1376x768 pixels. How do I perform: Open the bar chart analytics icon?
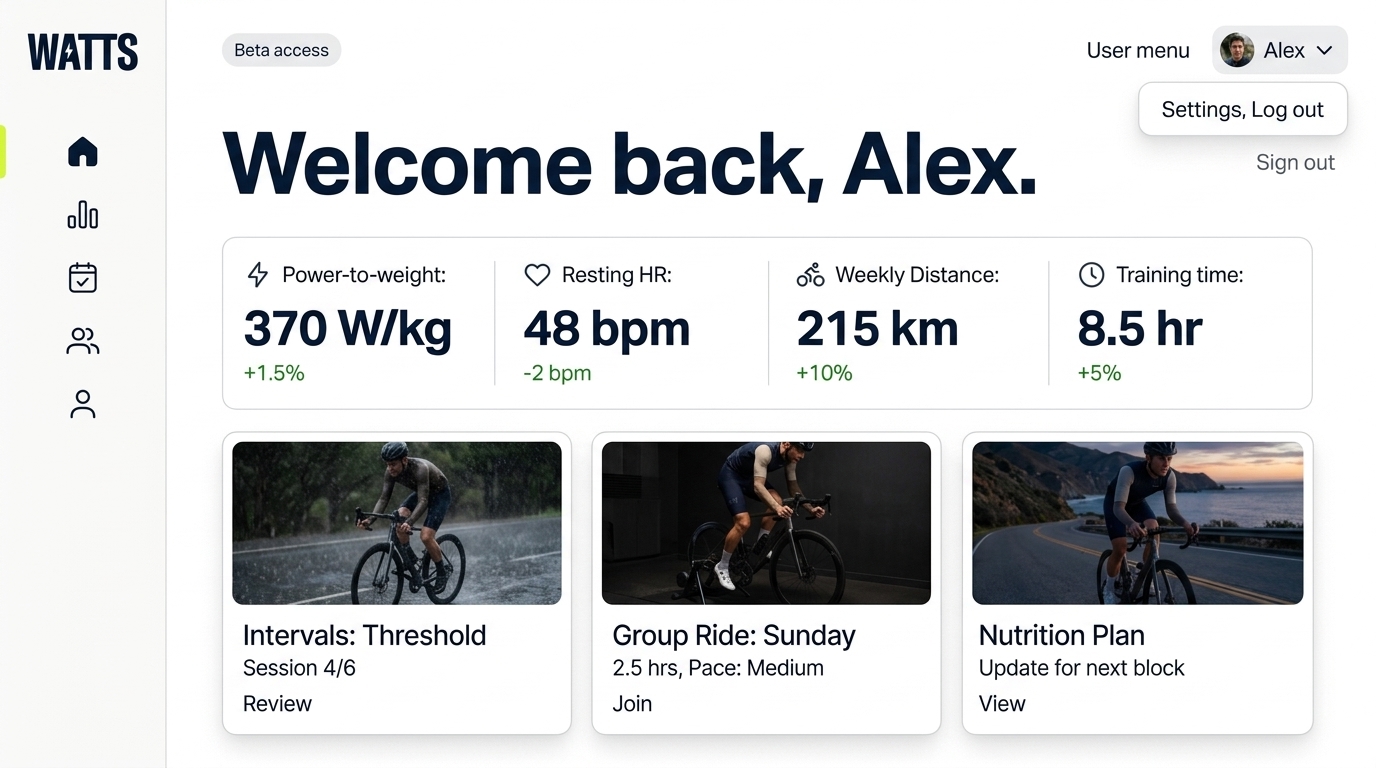[x=83, y=215]
